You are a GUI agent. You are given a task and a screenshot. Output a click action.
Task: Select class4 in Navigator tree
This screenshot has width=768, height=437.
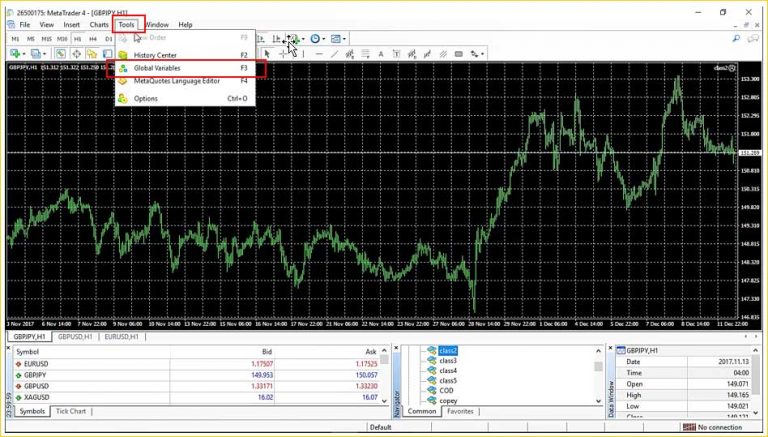tap(448, 370)
